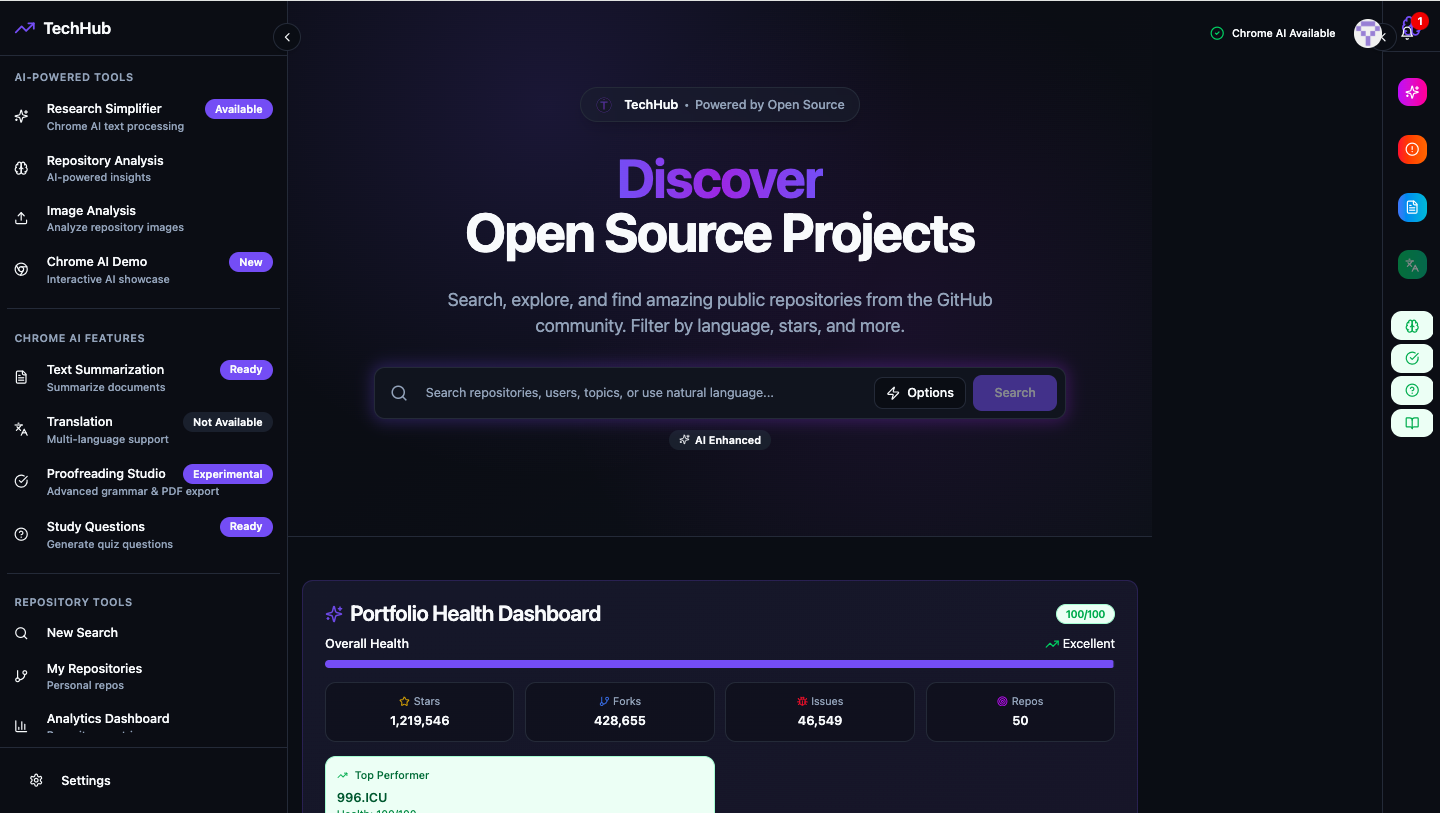Click the branch icon beside My Repositories
1440x813 pixels.
[21, 676]
